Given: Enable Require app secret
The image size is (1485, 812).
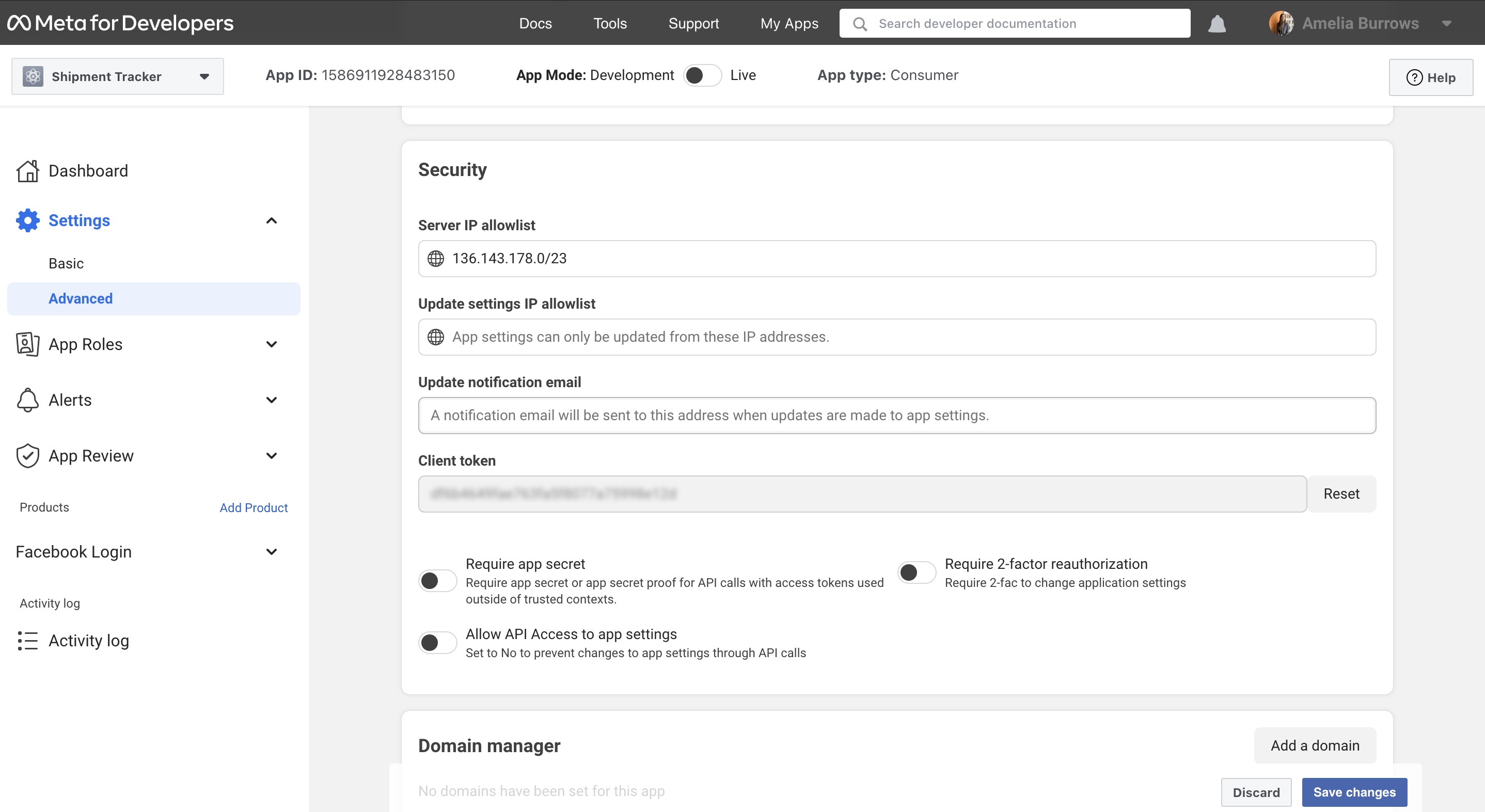Looking at the screenshot, I should tap(437, 581).
